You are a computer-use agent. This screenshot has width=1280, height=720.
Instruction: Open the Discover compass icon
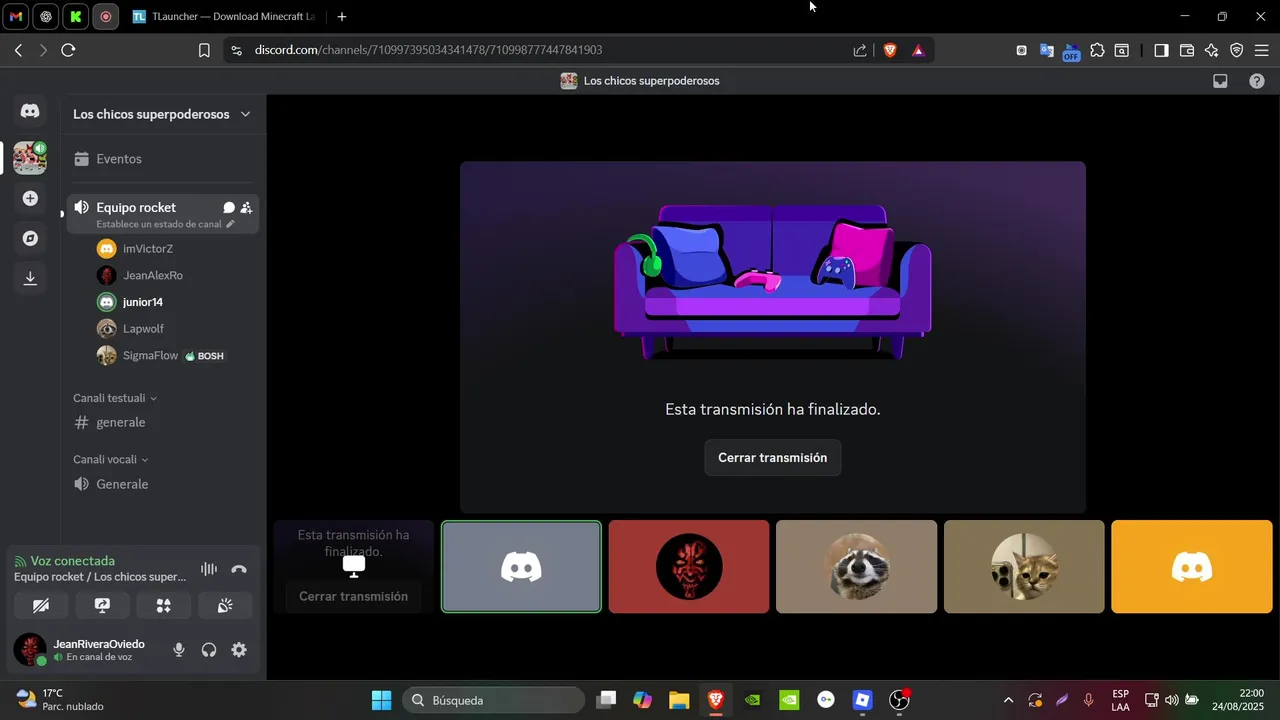(x=30, y=238)
